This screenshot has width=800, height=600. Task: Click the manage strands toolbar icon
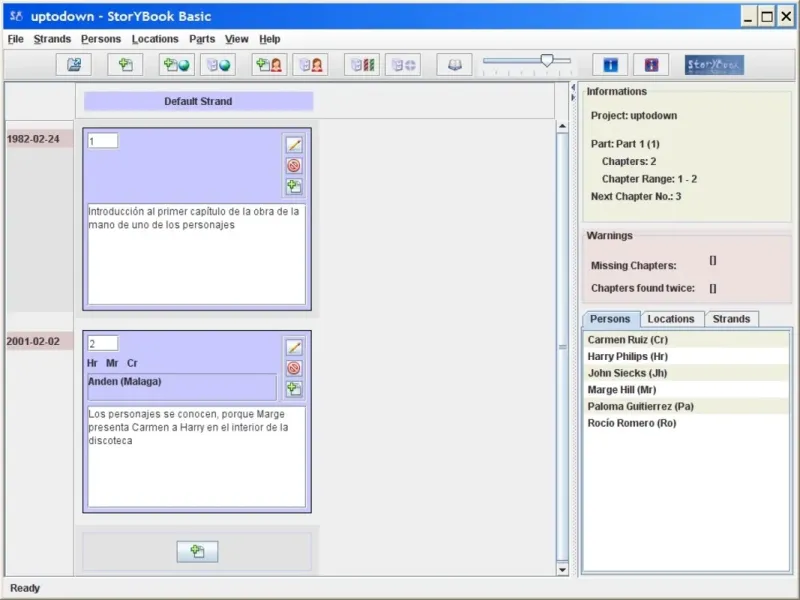tap(362, 65)
